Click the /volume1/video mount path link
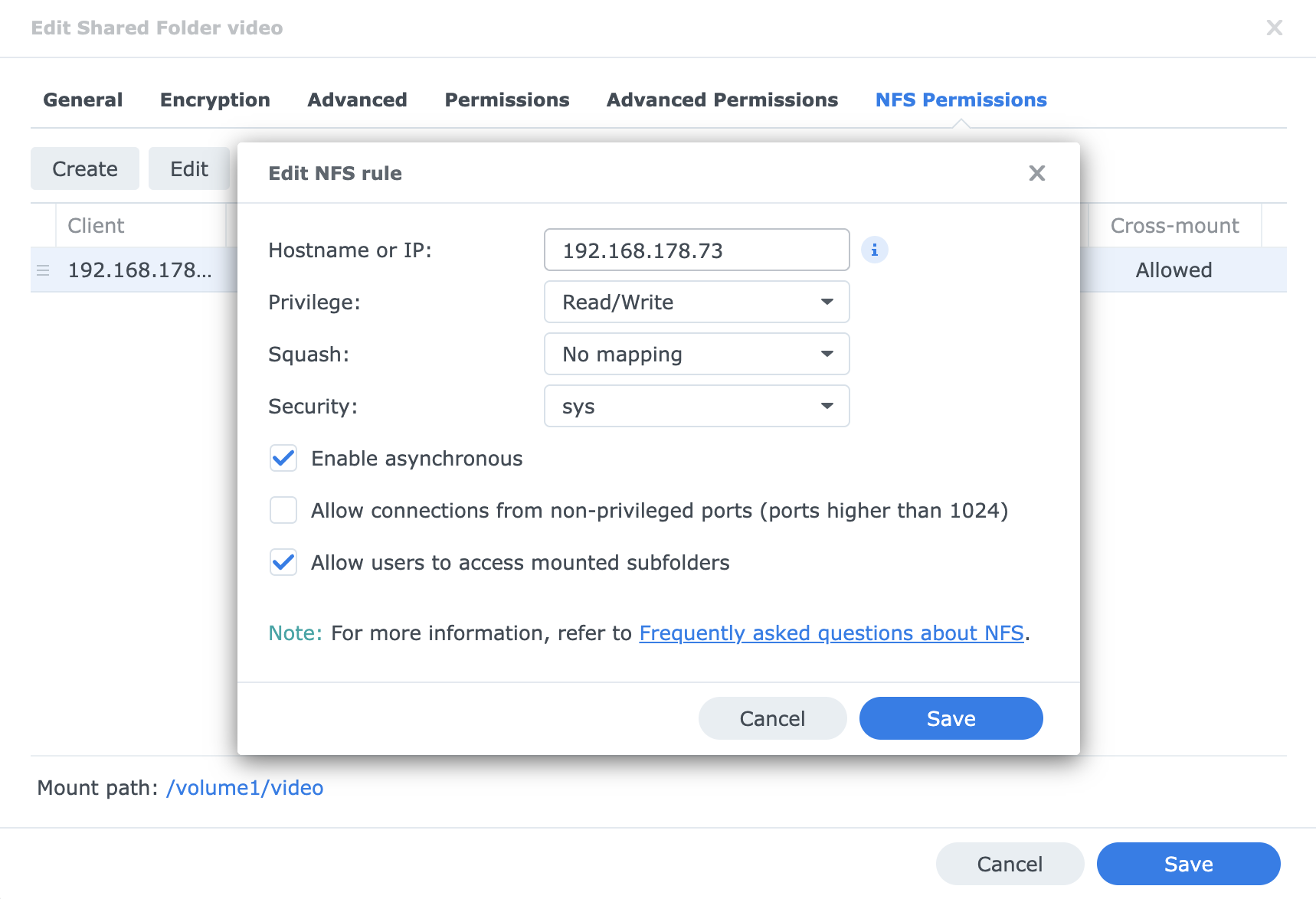The image size is (1316, 899). tap(245, 787)
